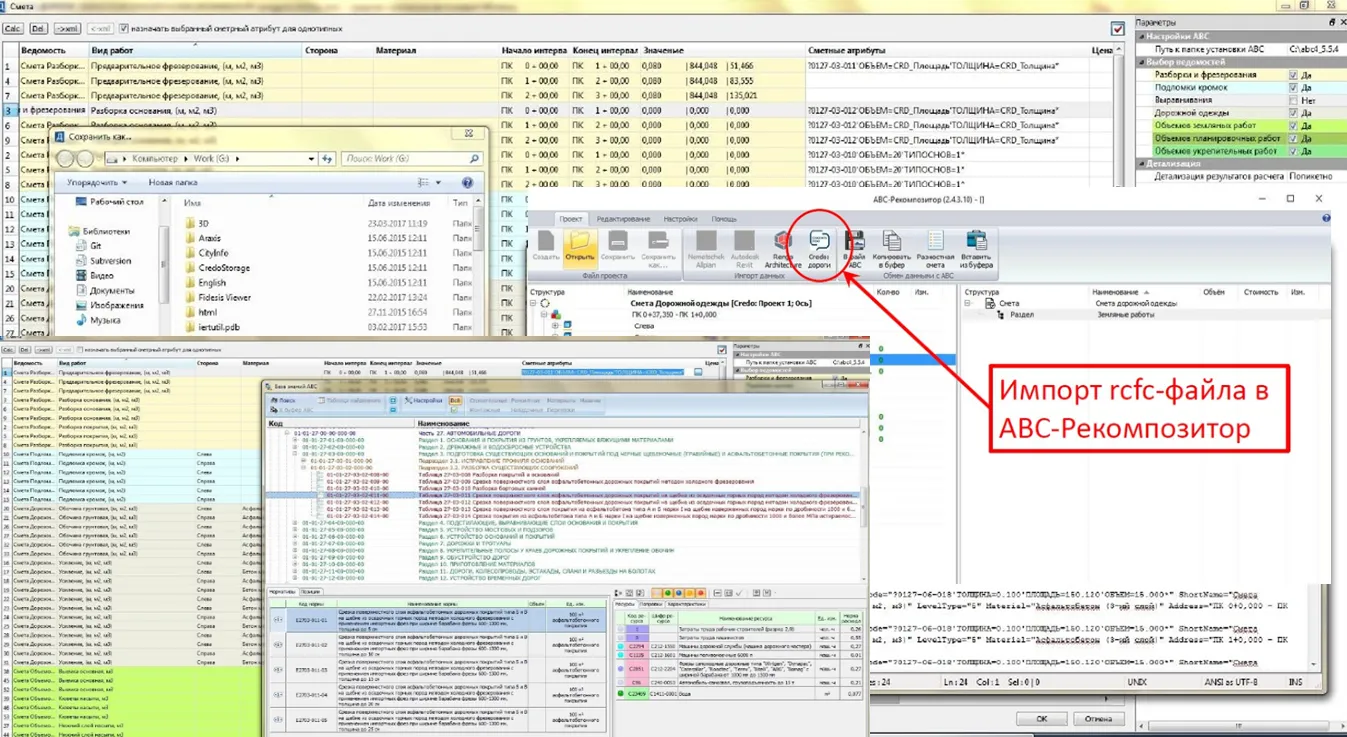Screen dimensions: 1347x737
Task: Click the search field Поиск: Work (G:)
Action: point(411,158)
